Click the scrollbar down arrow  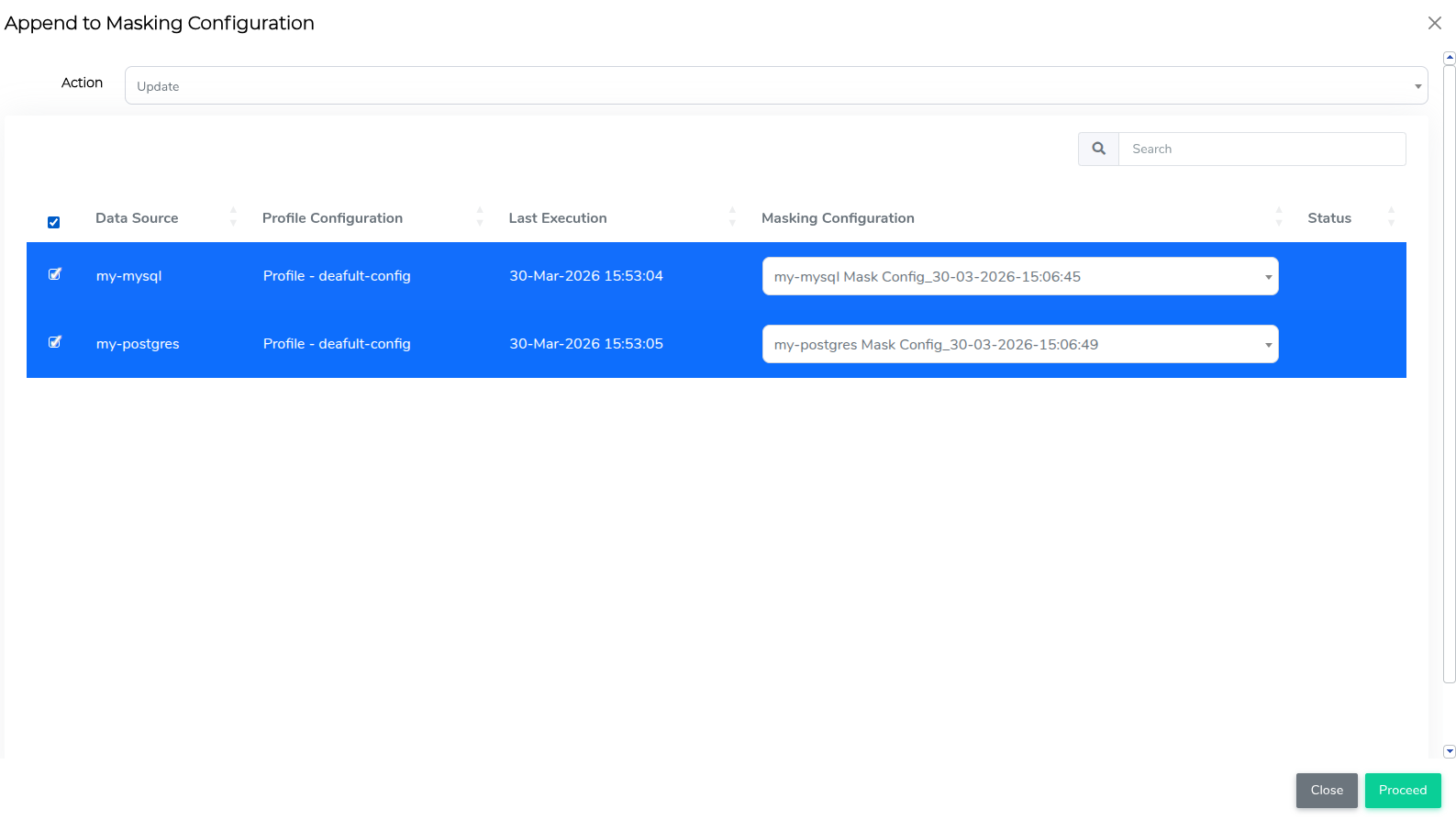click(1450, 751)
